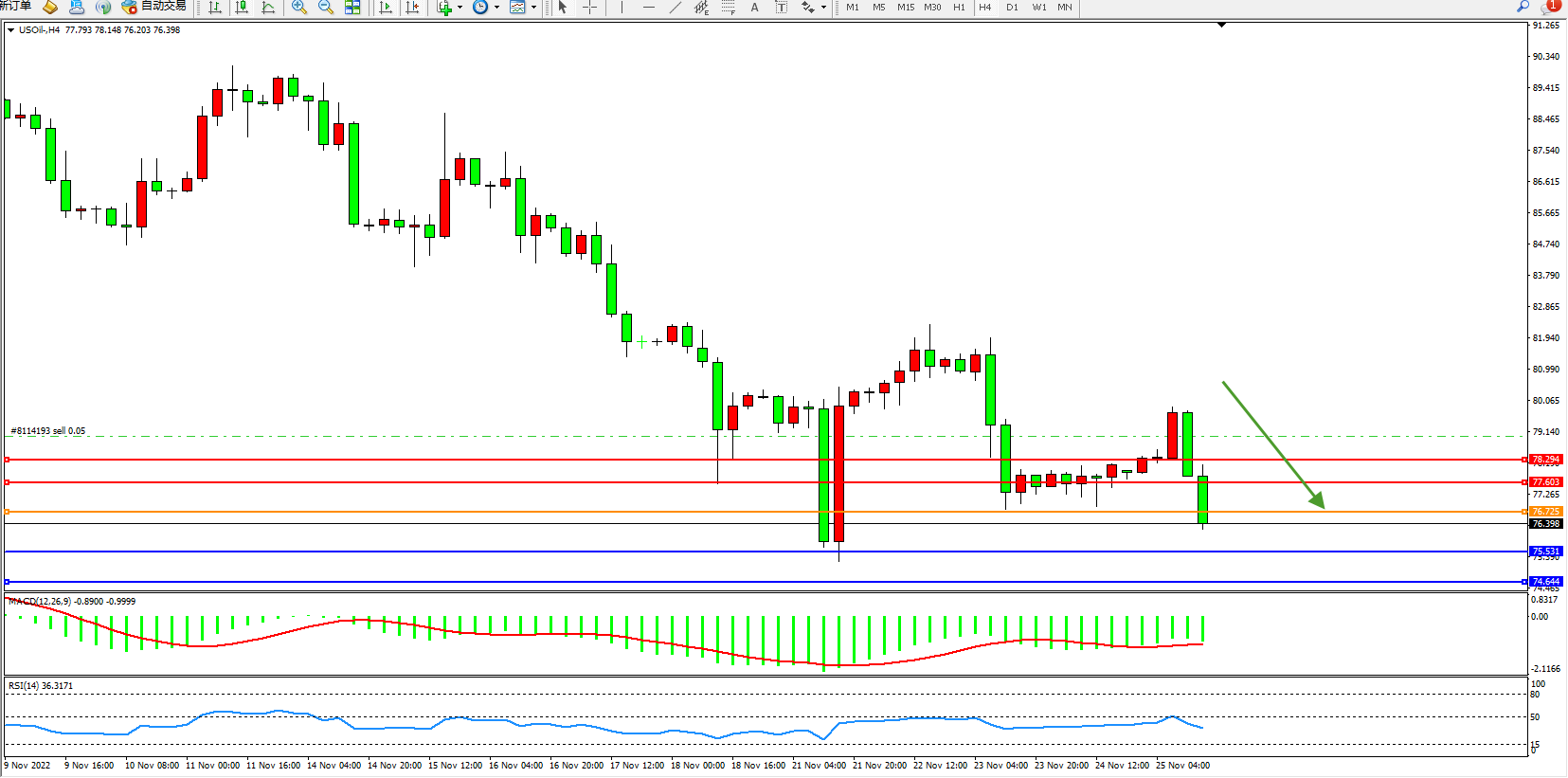
Task: Switch to the D1 timeframe
Action: pyautogui.click(x=1012, y=8)
